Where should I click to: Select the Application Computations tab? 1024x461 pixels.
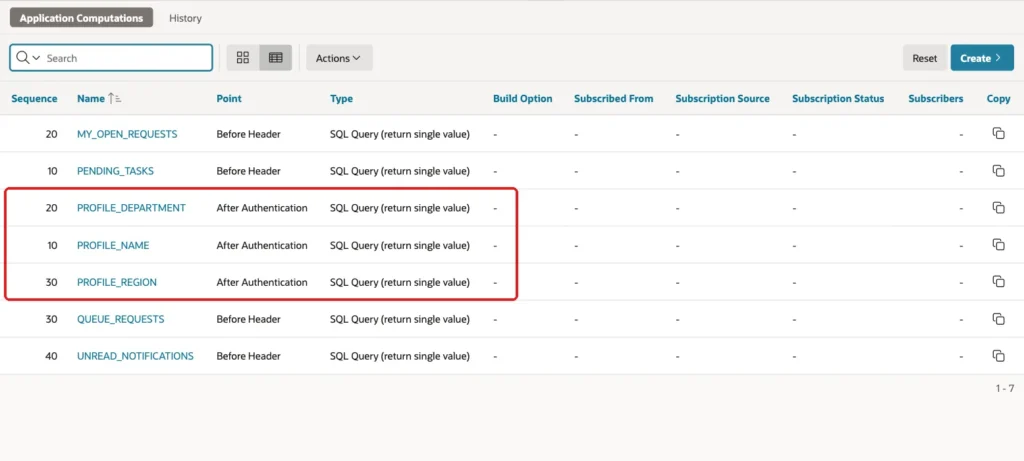click(x=81, y=18)
